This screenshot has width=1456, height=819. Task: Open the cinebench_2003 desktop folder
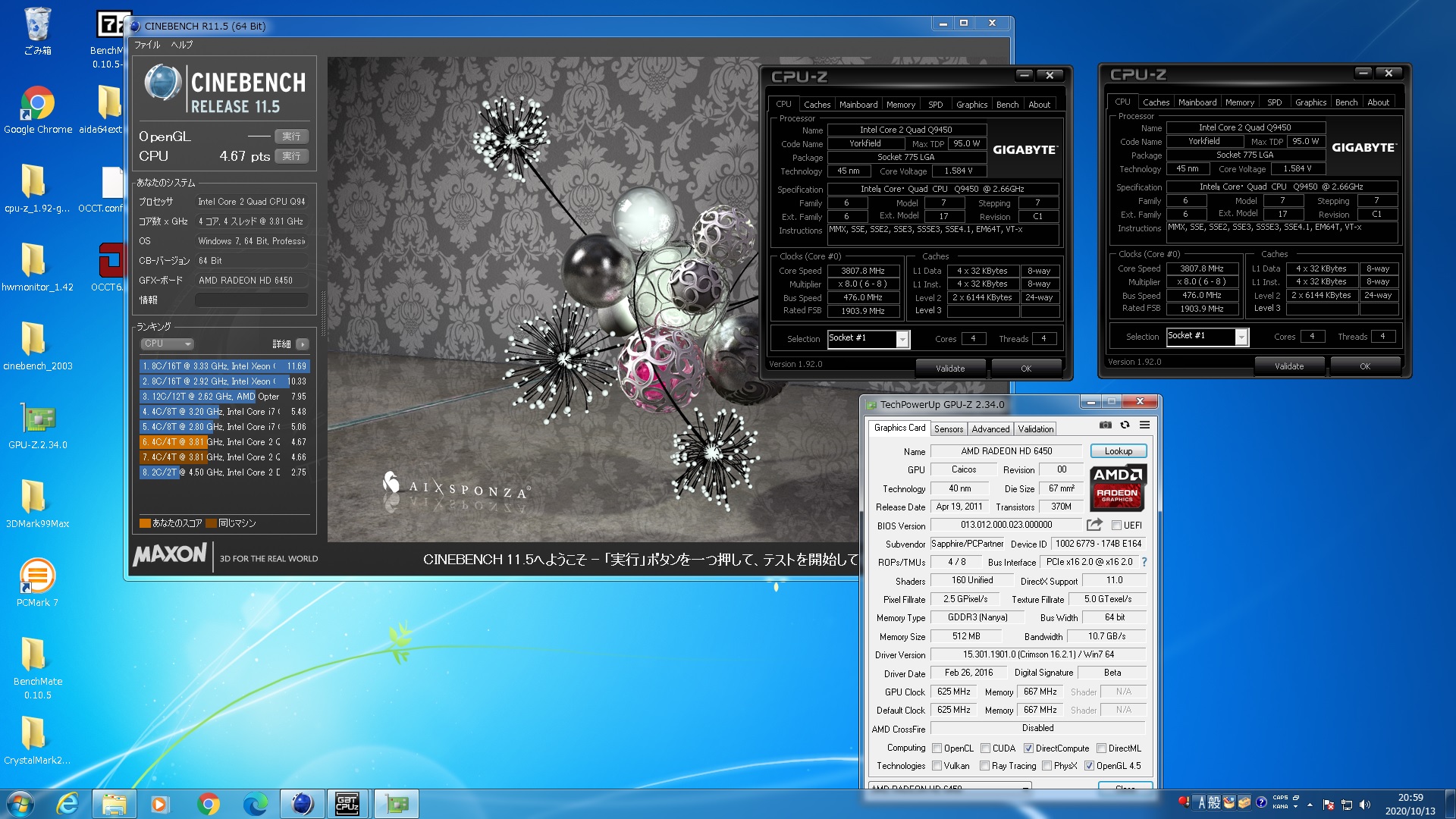click(x=38, y=346)
